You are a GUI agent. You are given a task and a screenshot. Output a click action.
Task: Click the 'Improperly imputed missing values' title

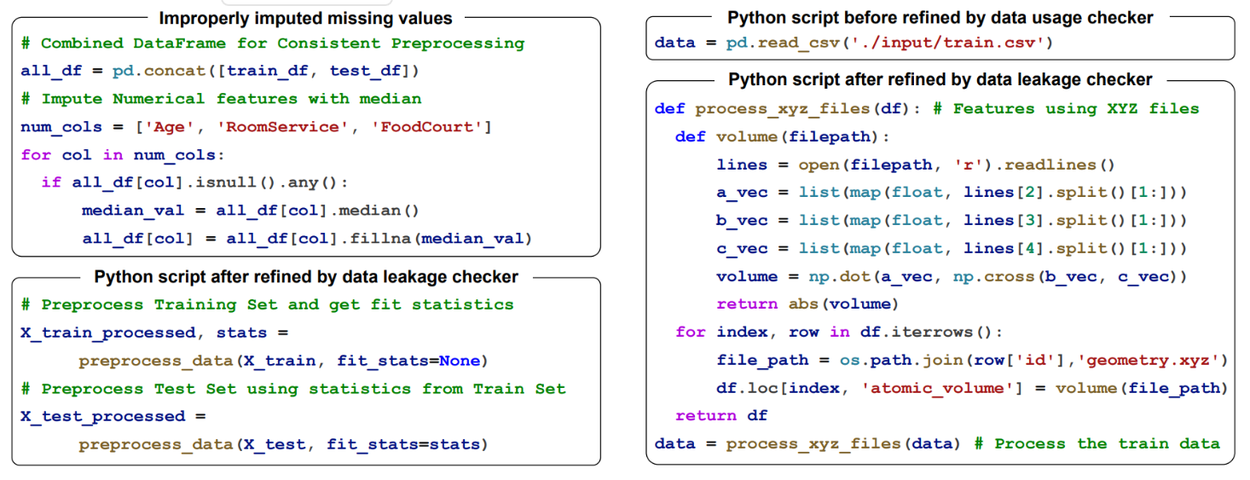[x=305, y=18]
